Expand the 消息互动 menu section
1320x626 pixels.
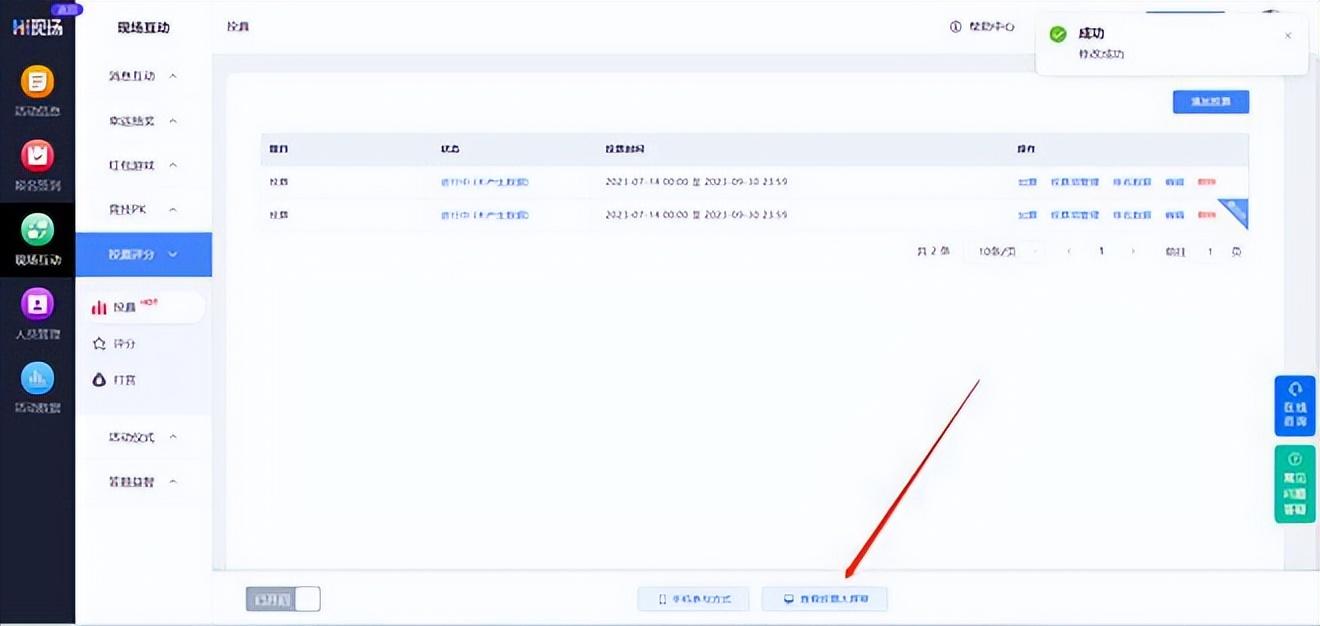click(143, 76)
